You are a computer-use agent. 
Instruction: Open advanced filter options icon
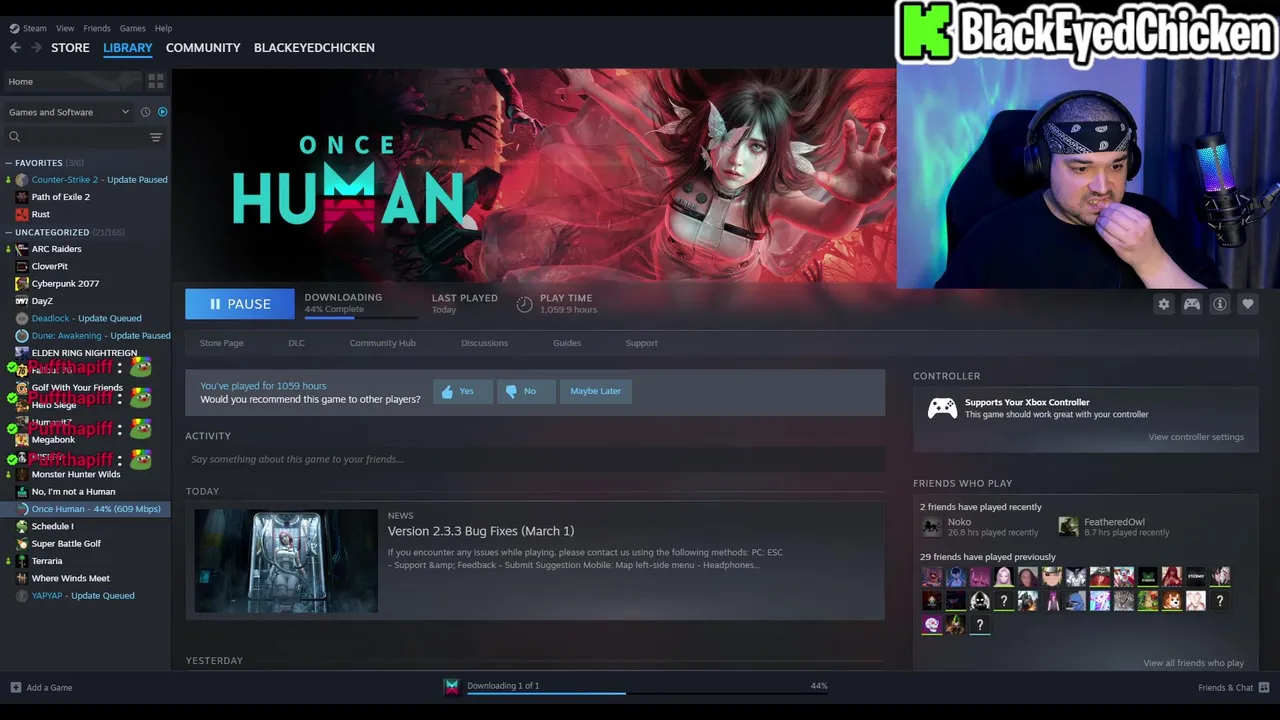point(156,137)
